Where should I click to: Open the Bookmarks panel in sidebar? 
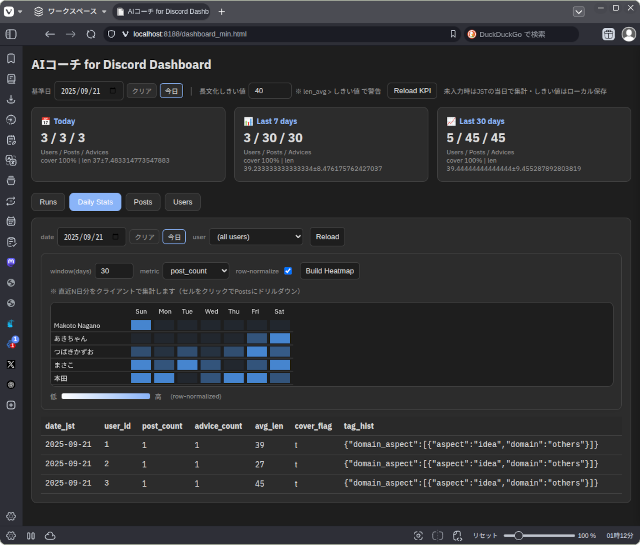[11, 58]
